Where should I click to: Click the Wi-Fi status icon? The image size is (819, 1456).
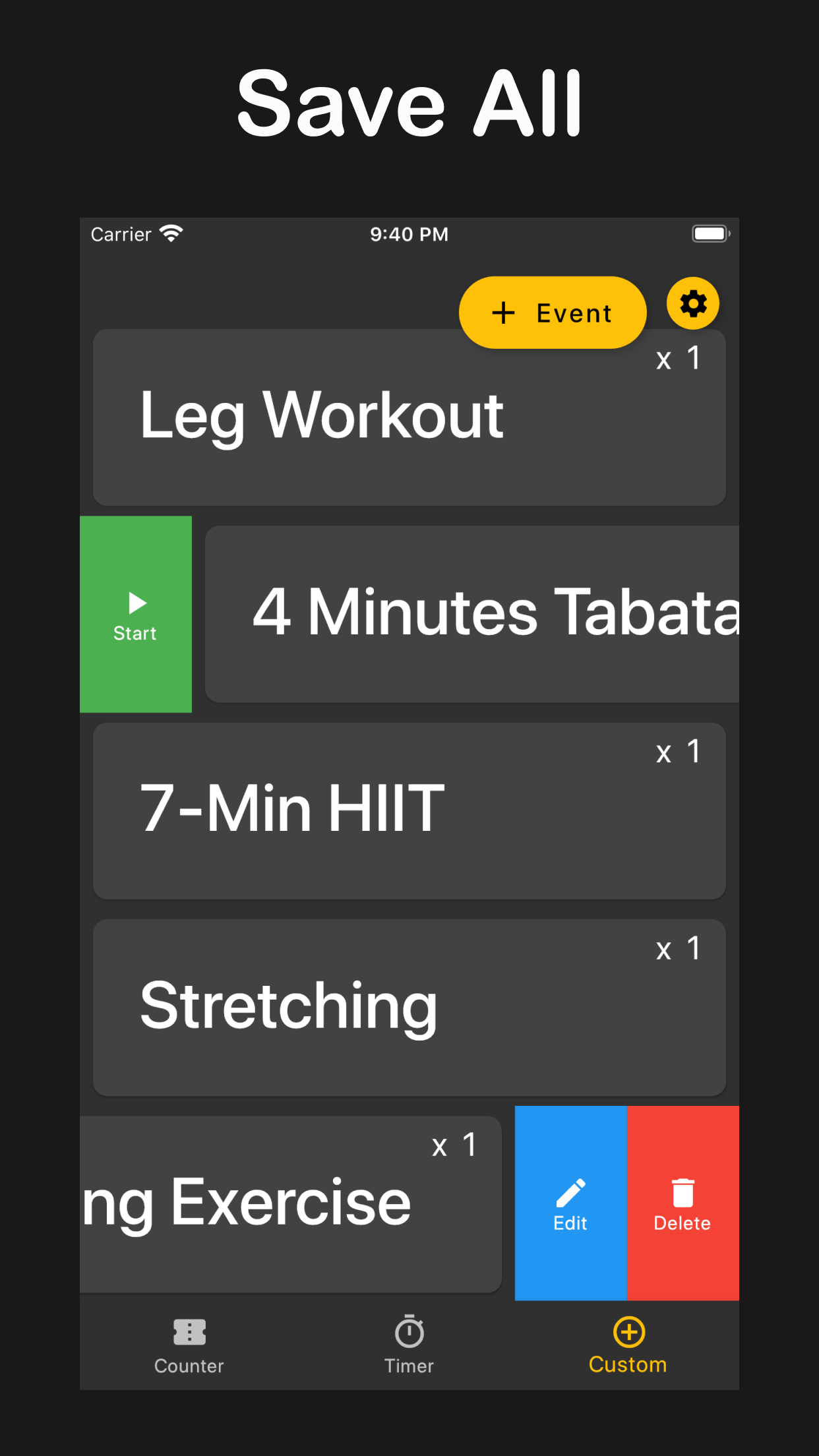[171, 233]
